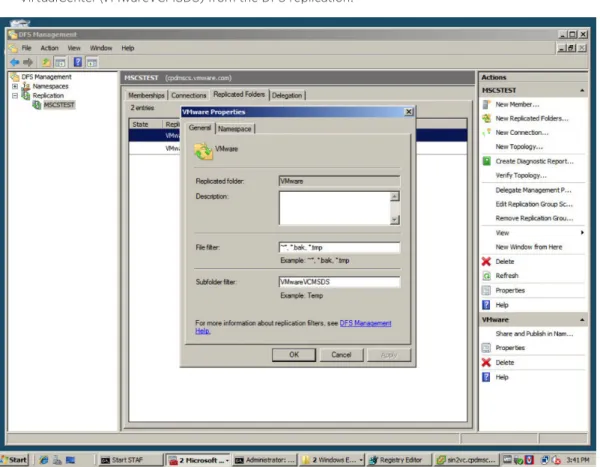
Task: Click the Start button on taskbar
Action: (x=15, y=460)
